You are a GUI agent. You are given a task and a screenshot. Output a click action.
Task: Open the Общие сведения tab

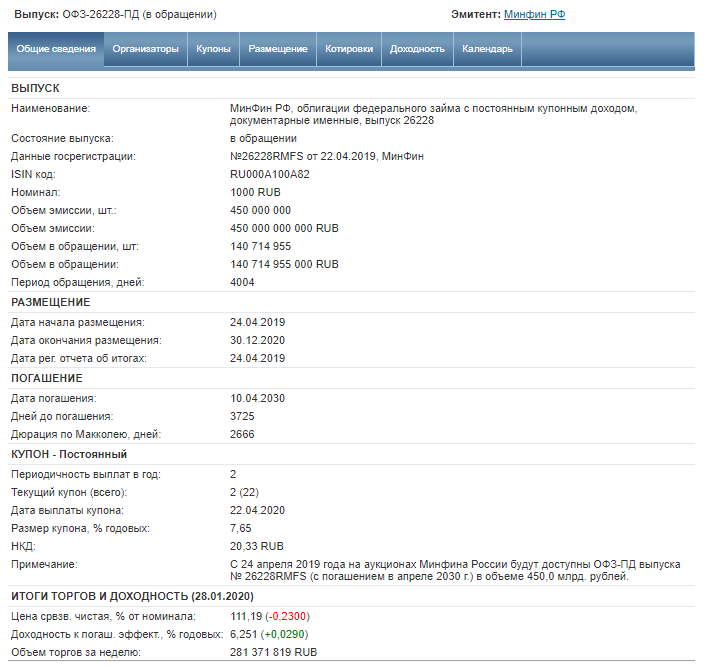pos(56,49)
